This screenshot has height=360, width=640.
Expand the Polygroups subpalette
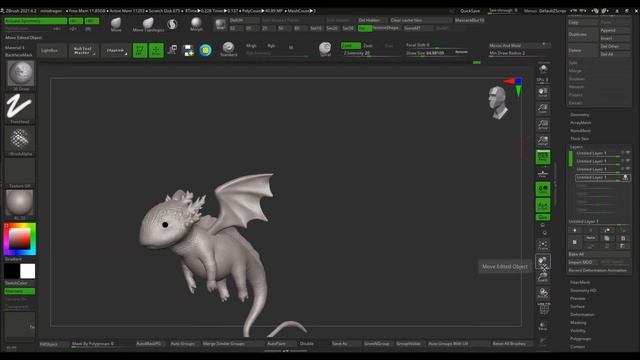pos(580,339)
